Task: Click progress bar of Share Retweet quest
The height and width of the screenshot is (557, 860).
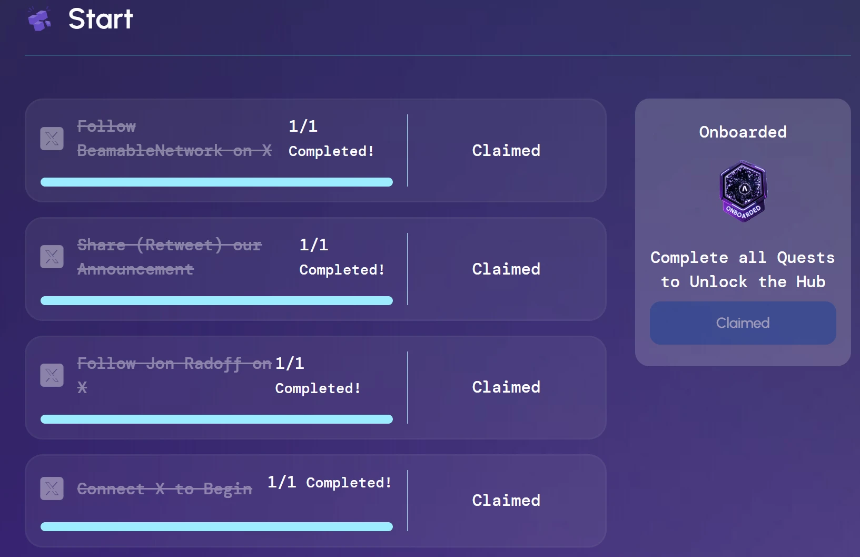Action: [x=216, y=300]
